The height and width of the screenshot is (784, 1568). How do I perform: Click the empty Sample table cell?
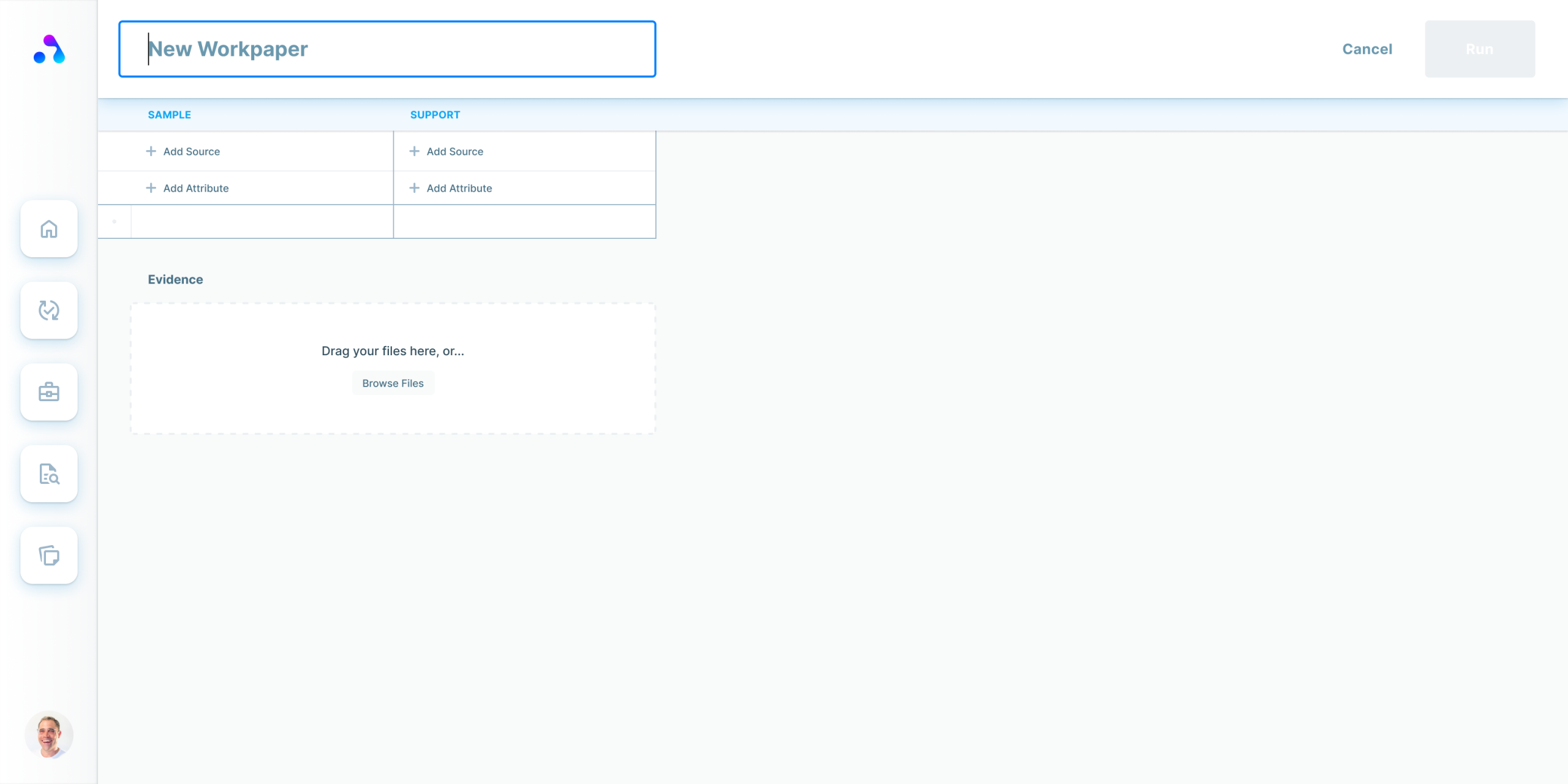[262, 222]
